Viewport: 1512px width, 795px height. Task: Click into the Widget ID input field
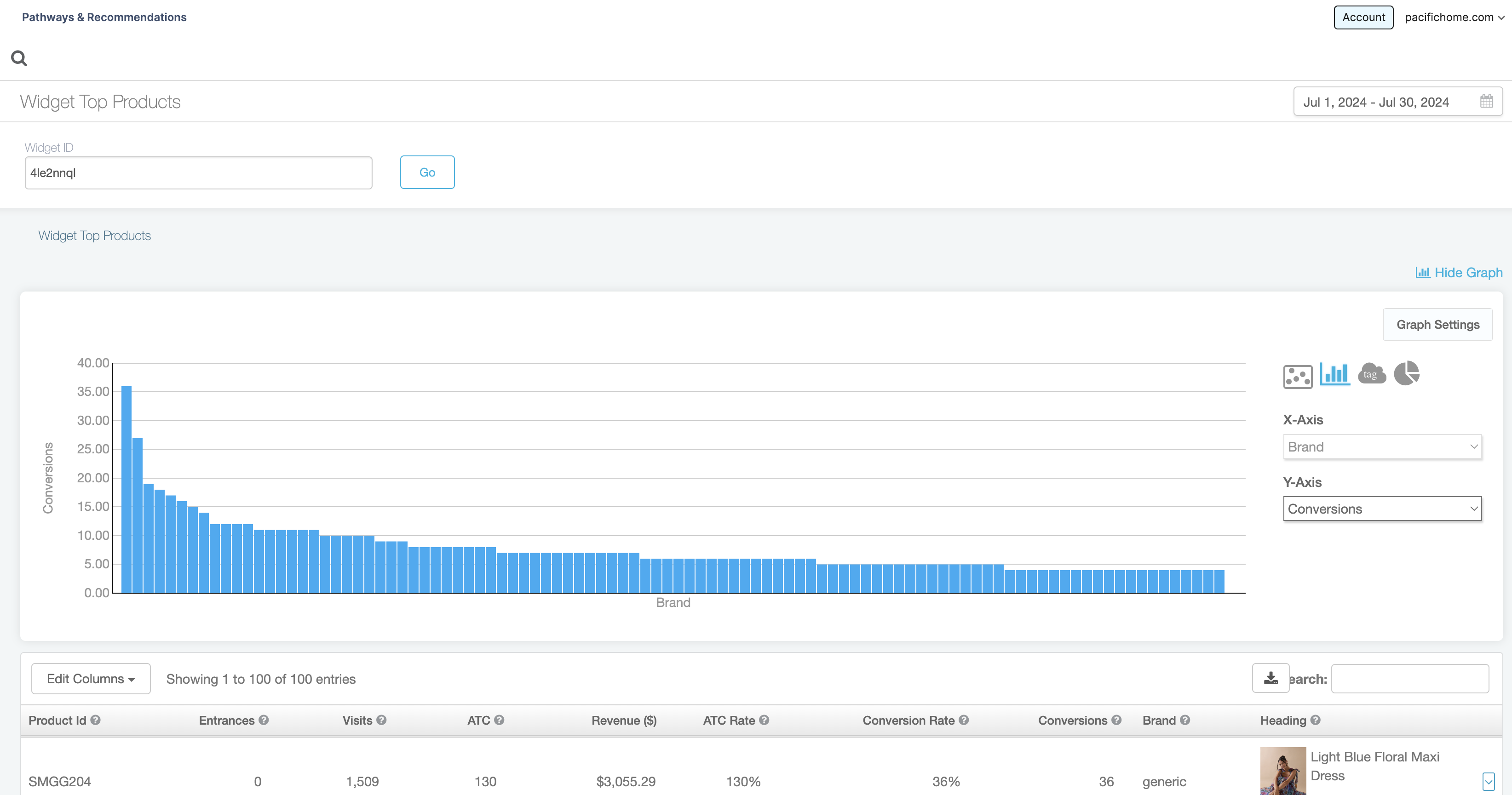tap(198, 172)
